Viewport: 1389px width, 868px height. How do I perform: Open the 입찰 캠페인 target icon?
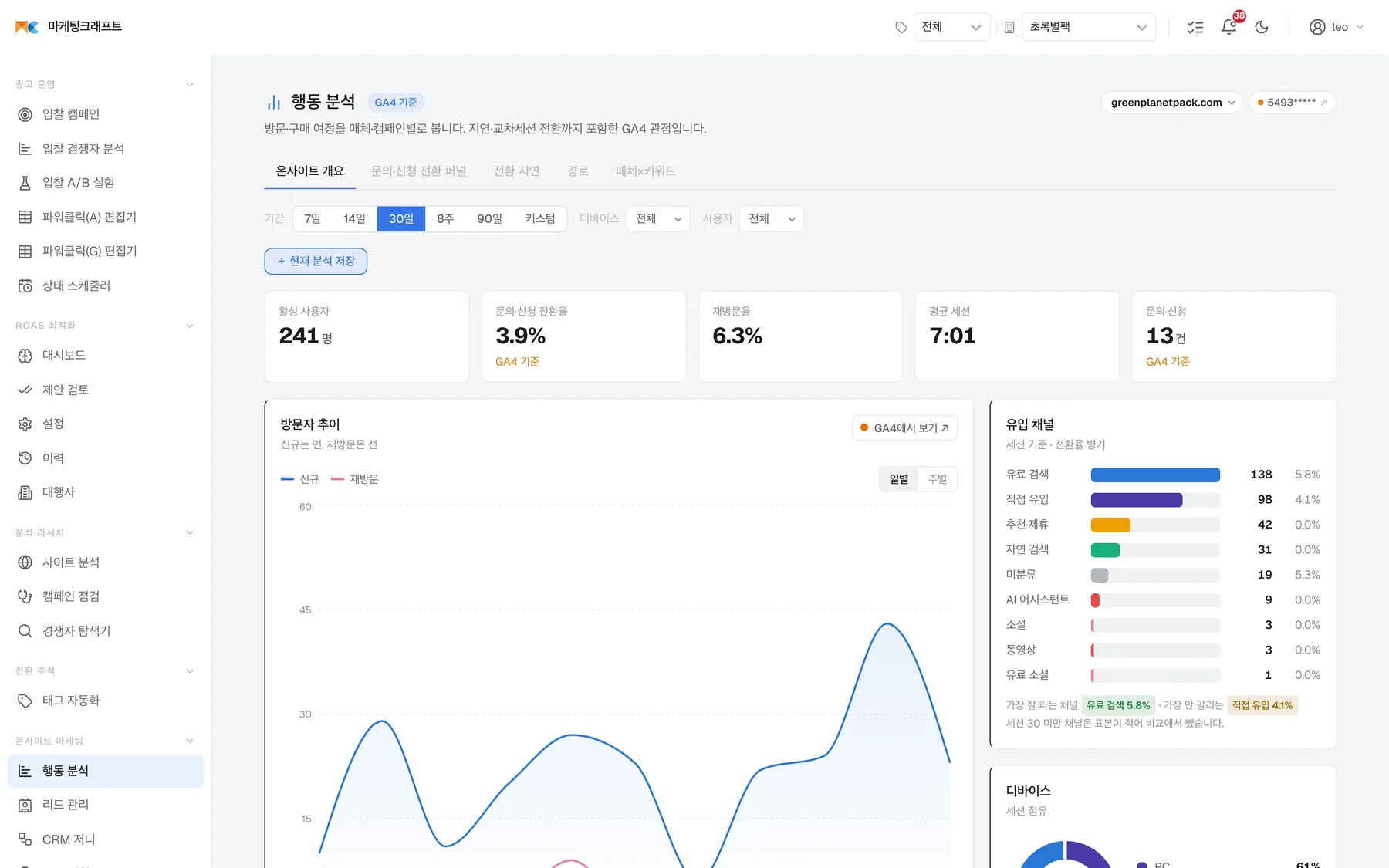(x=25, y=114)
